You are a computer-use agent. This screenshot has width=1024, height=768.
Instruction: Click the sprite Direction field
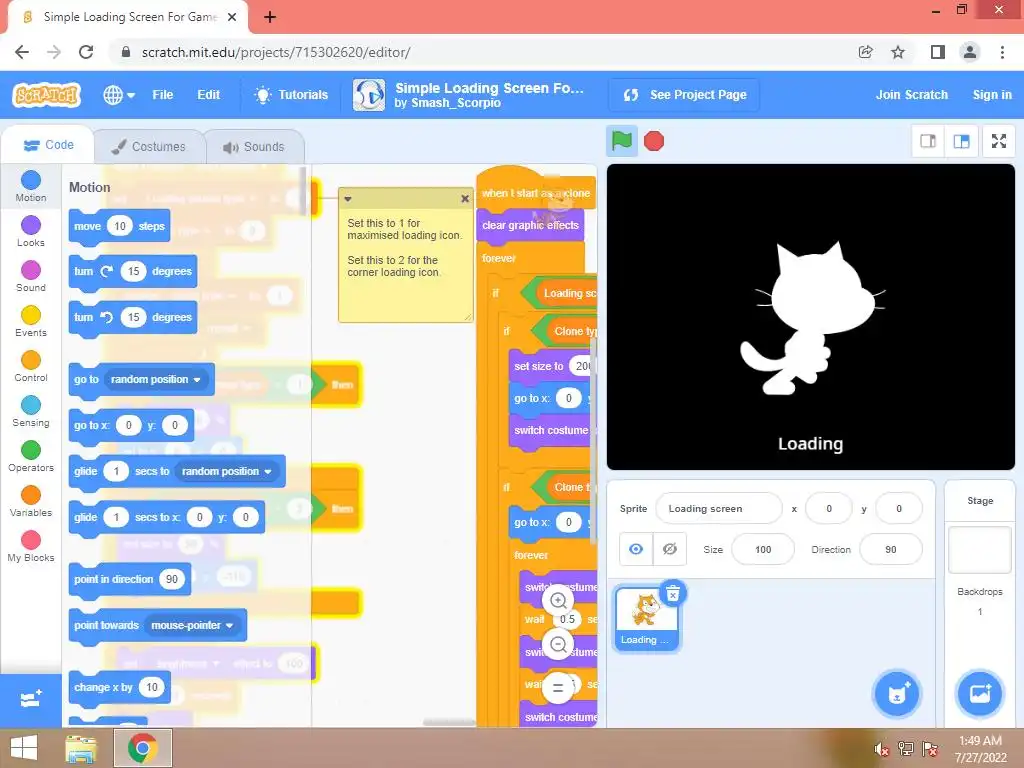891,549
